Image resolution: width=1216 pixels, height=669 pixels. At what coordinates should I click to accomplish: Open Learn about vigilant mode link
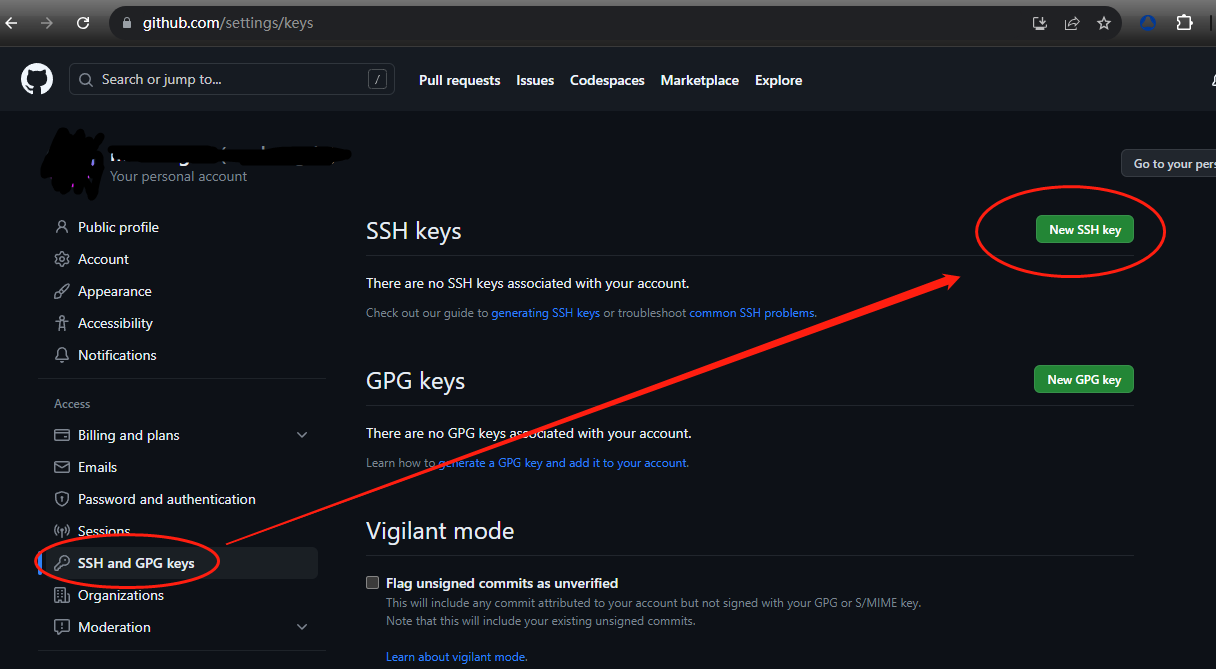tap(457, 657)
